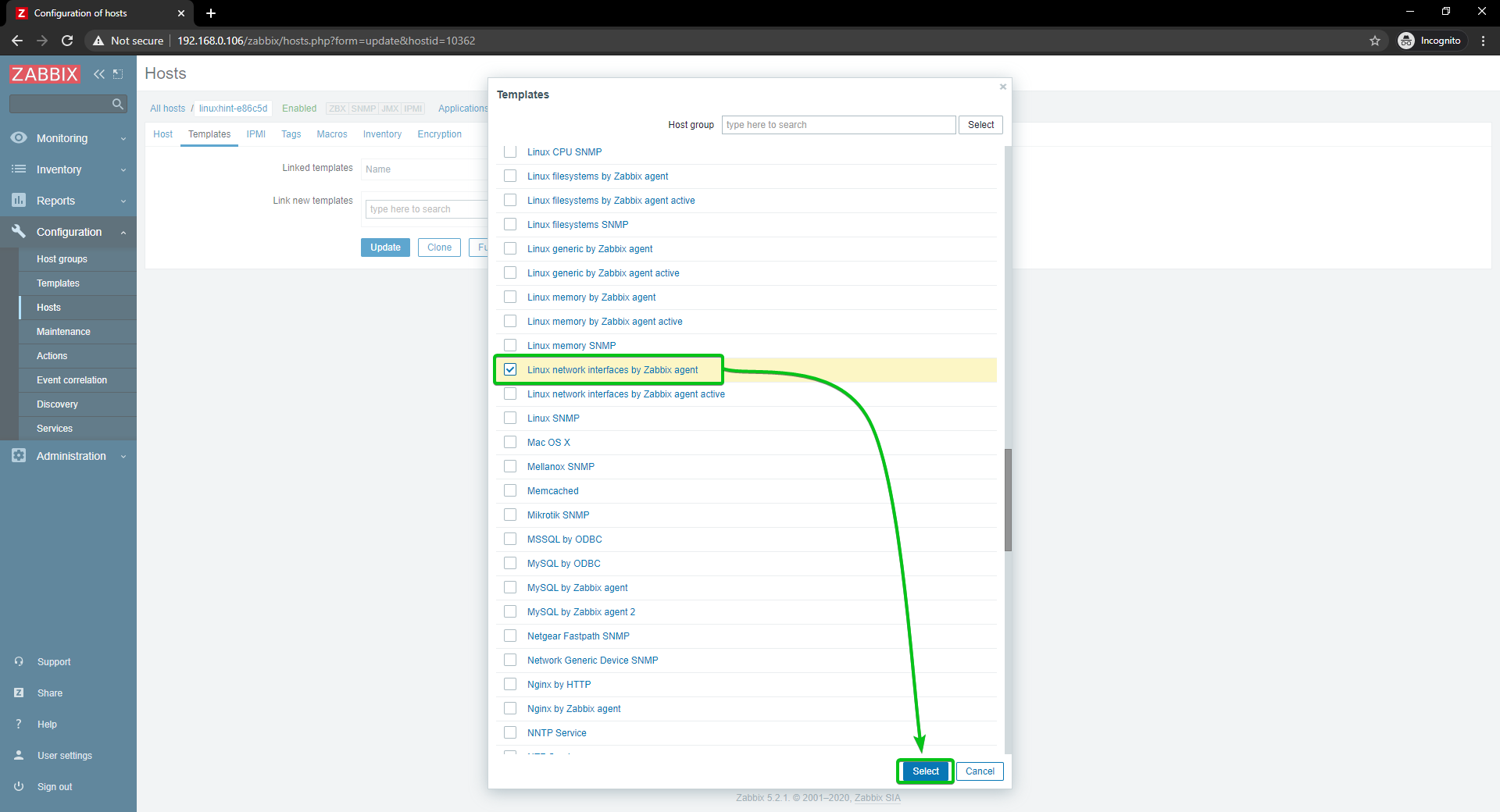Confirm selection with blue Select button
1500x812 pixels.
(x=926, y=771)
